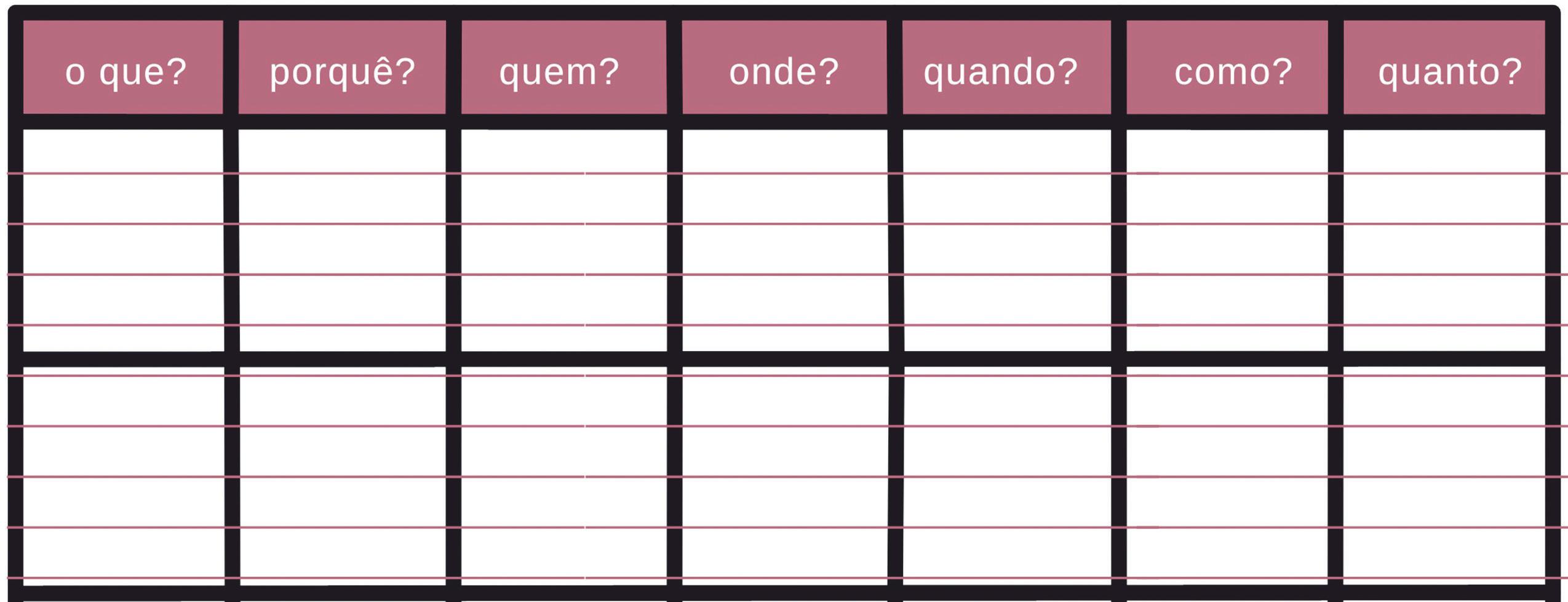Viewport: 1568px width, 602px height.
Task: Click second-row cell under 'quando?'
Action: point(1008,476)
